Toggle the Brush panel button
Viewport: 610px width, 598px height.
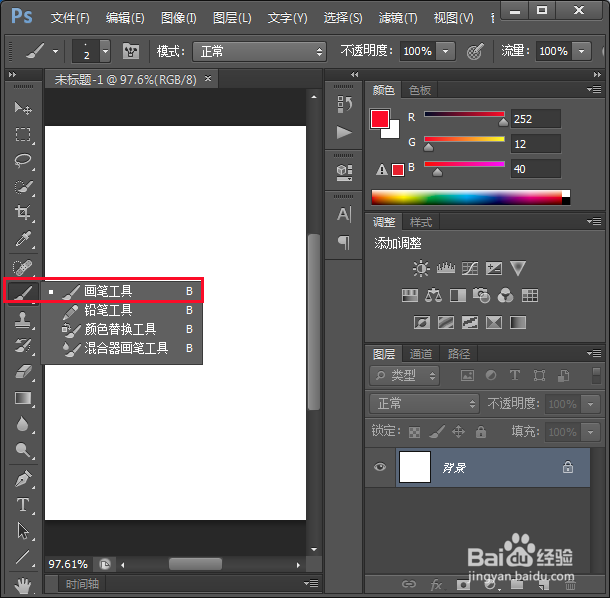(x=131, y=51)
